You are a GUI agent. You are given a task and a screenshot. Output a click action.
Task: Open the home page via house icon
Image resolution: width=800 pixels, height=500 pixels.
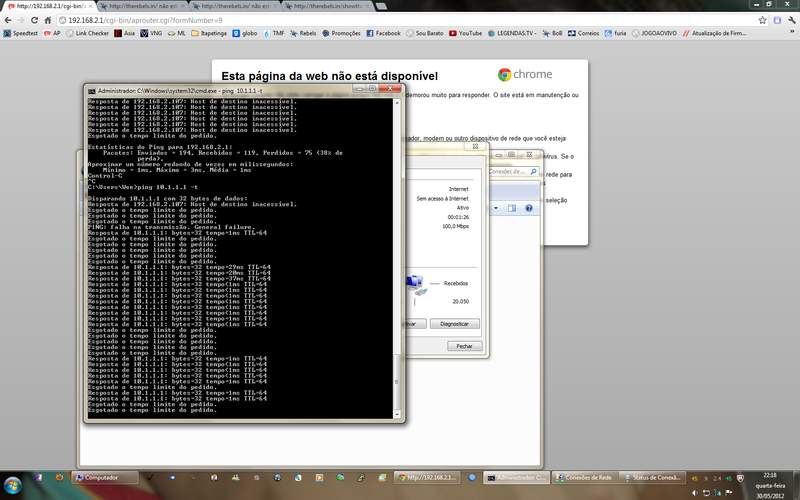click(47, 20)
